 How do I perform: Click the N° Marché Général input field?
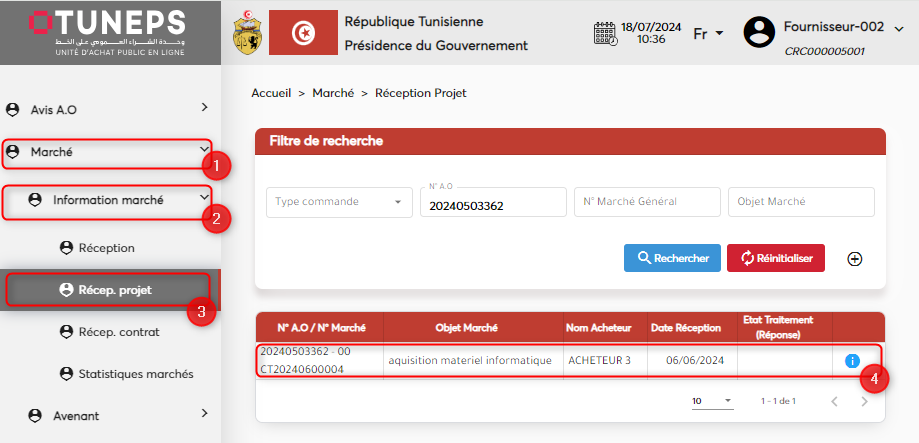click(647, 202)
